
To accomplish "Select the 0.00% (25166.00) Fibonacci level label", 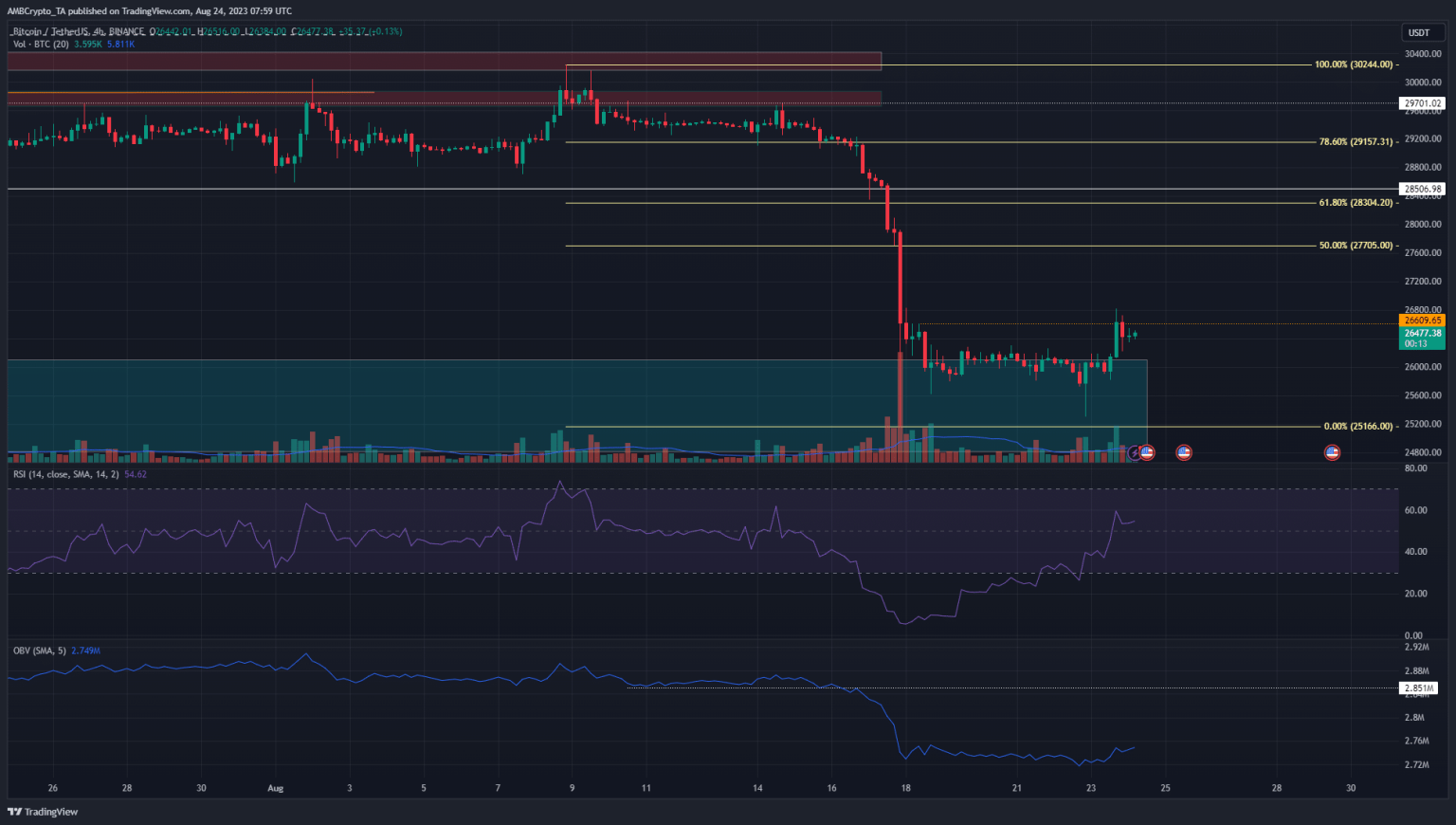I will click(x=1357, y=427).
